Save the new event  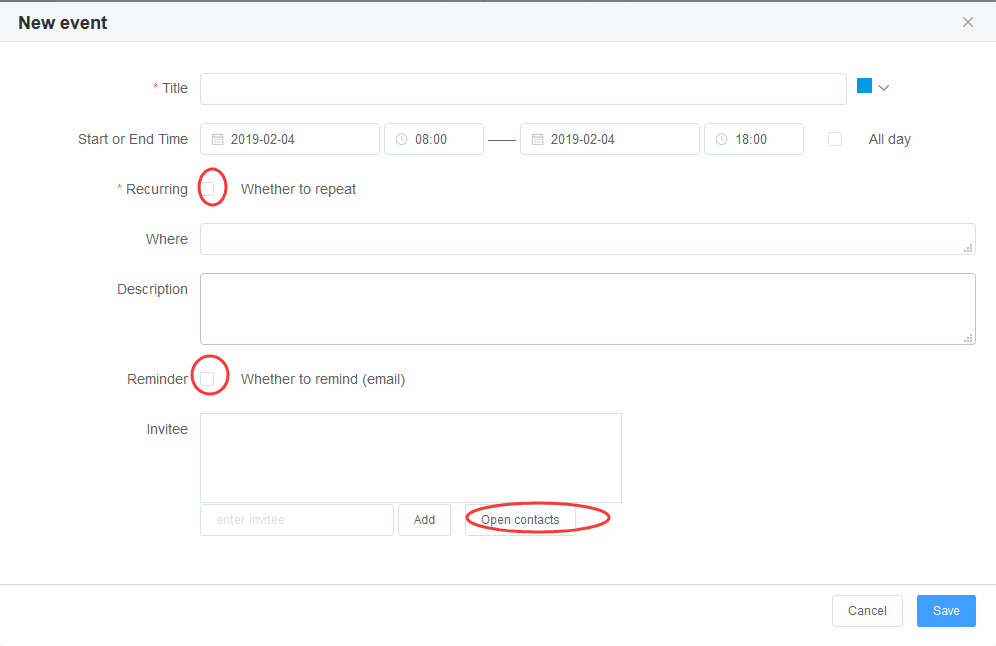pyautogui.click(x=946, y=610)
